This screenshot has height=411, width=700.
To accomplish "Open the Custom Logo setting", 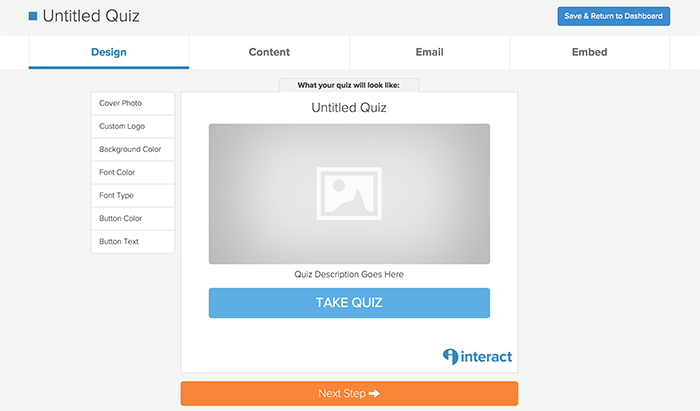I will click(133, 127).
